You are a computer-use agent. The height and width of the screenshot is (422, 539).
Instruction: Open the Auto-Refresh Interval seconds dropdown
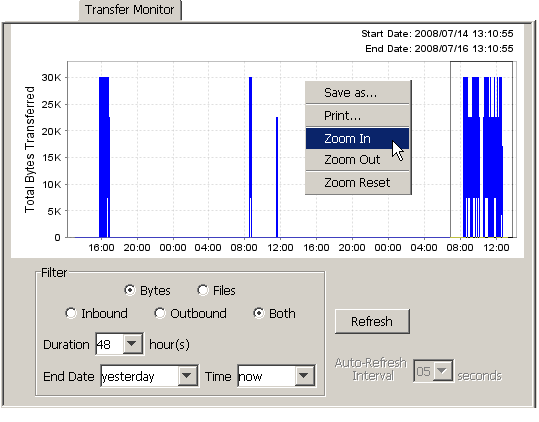coord(442,370)
